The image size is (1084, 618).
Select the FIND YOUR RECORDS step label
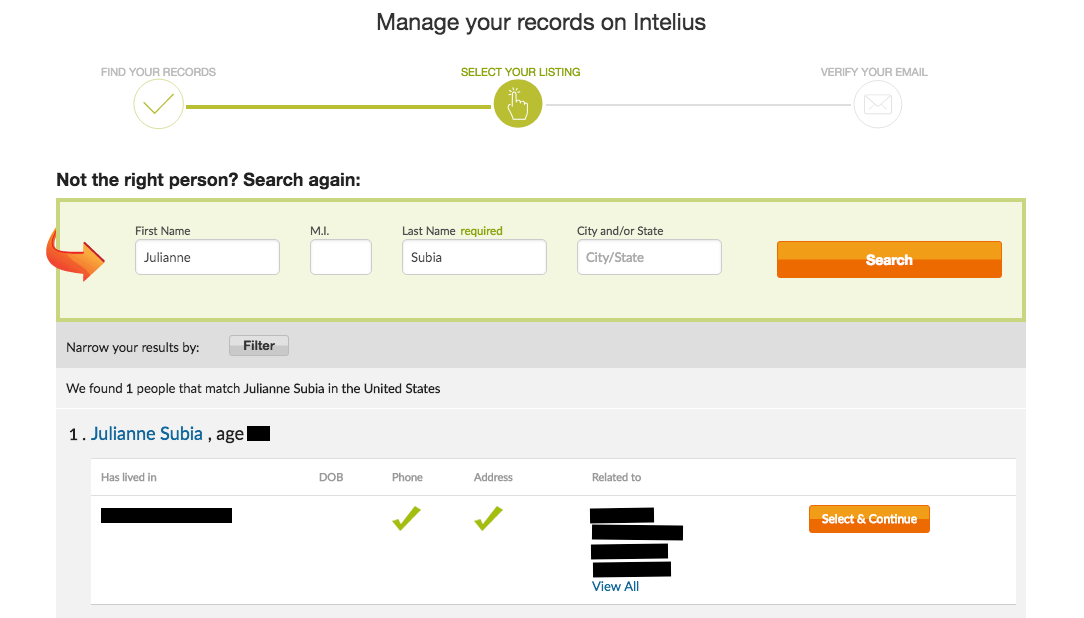[157, 71]
